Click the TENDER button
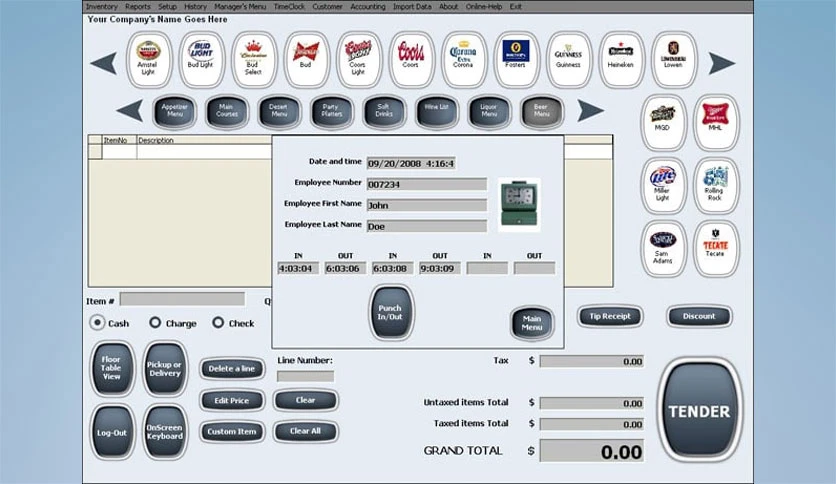 699,410
